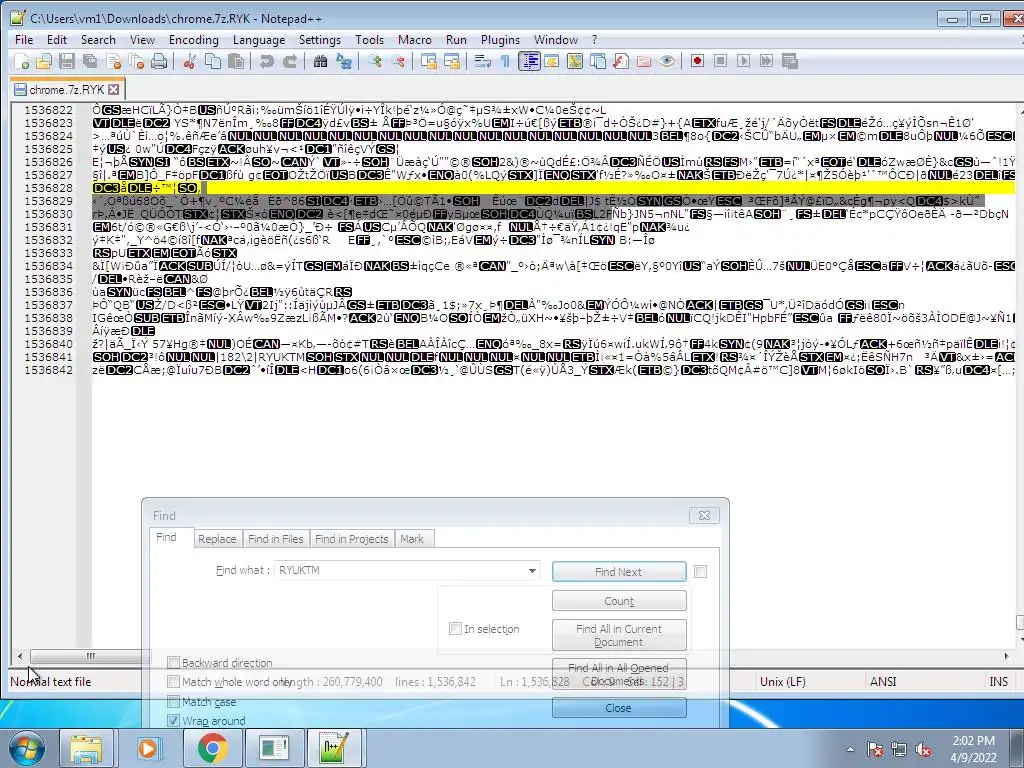
Task: Click ANSI encoding in status bar
Action: tap(883, 682)
